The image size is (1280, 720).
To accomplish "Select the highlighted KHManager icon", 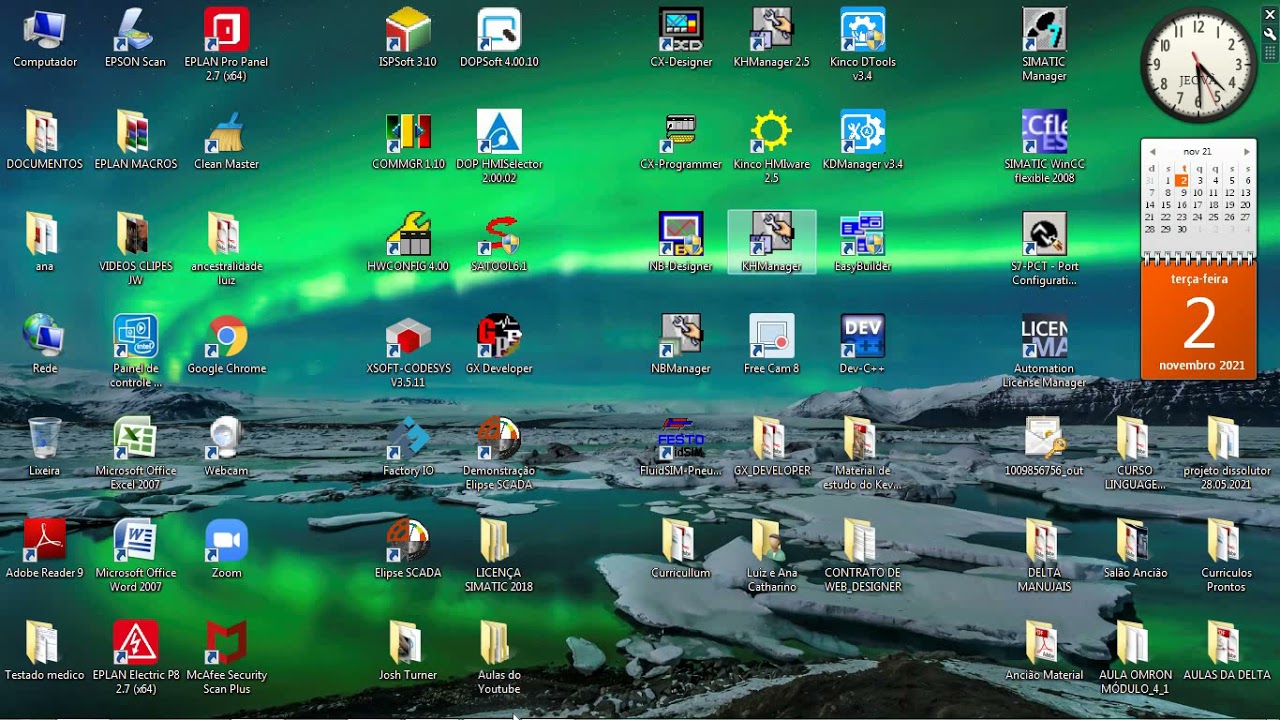I will pos(771,241).
